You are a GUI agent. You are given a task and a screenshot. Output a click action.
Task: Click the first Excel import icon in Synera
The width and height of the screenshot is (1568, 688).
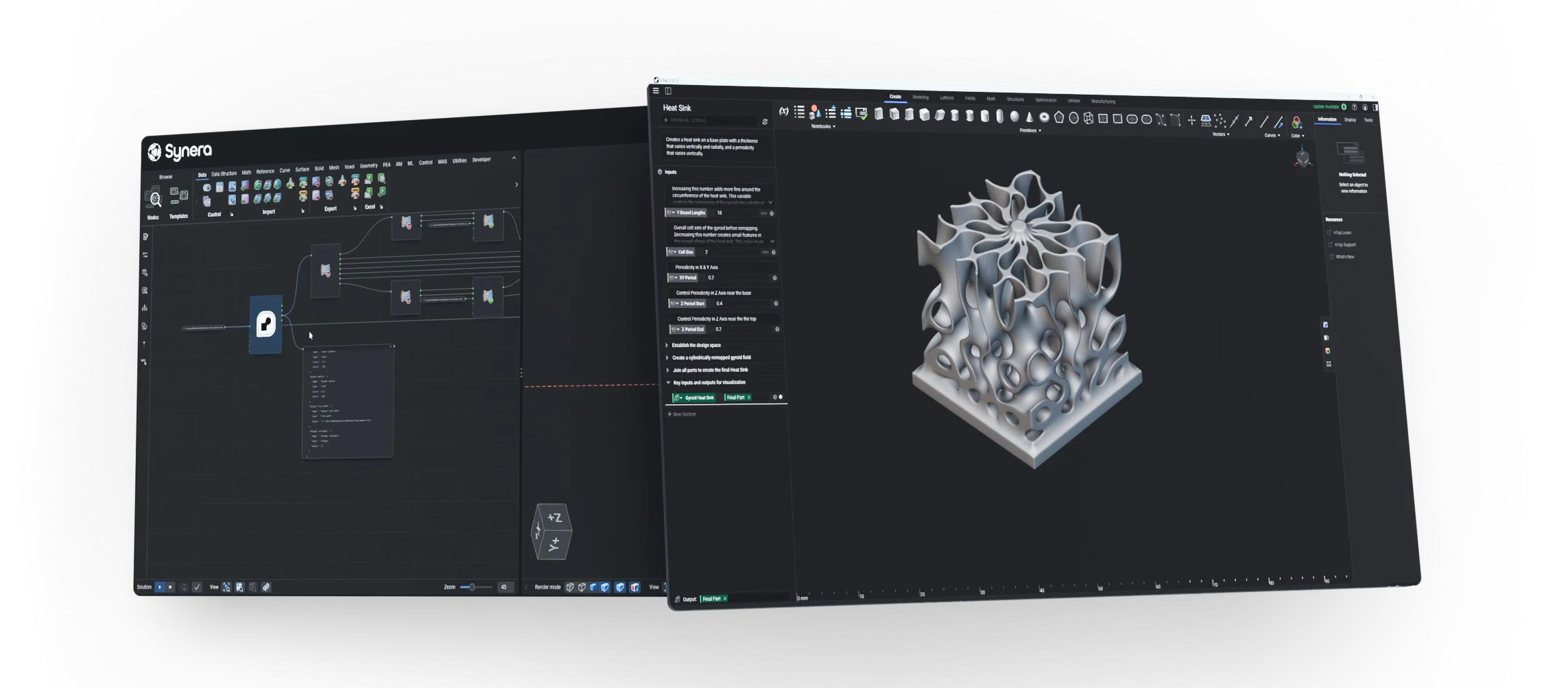(369, 178)
